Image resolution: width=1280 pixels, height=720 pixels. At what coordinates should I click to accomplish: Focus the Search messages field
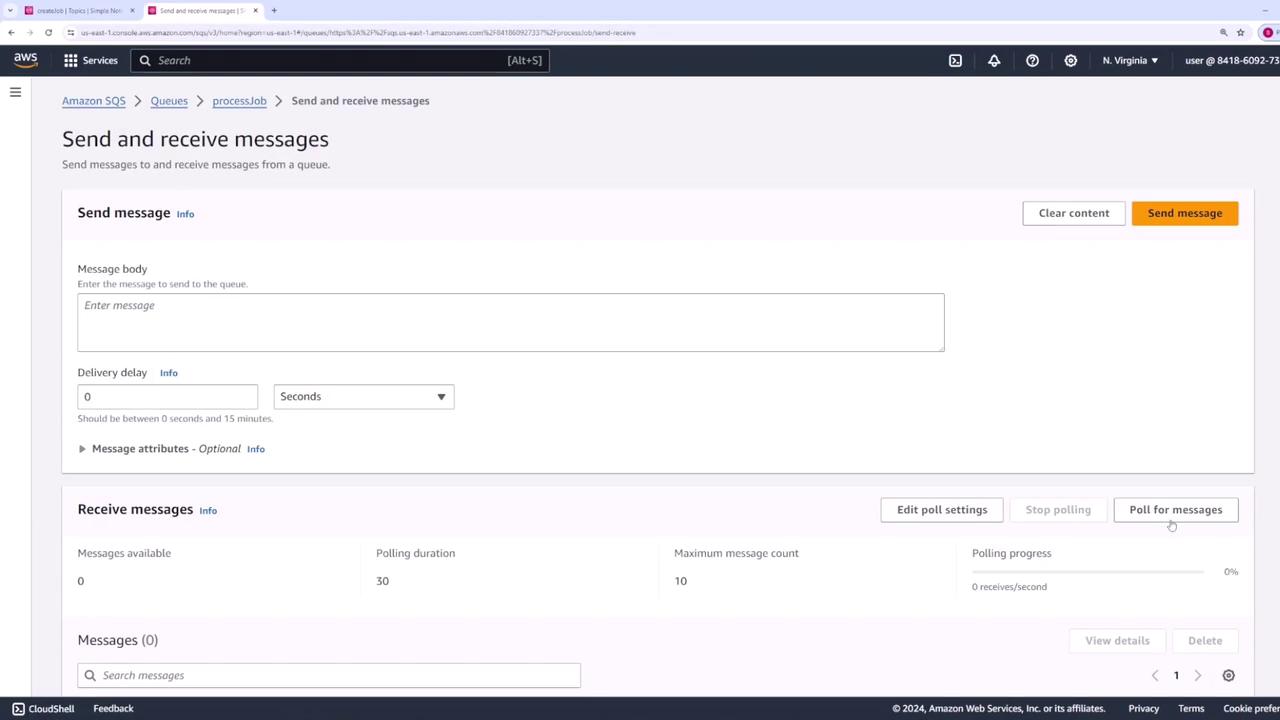(x=329, y=675)
